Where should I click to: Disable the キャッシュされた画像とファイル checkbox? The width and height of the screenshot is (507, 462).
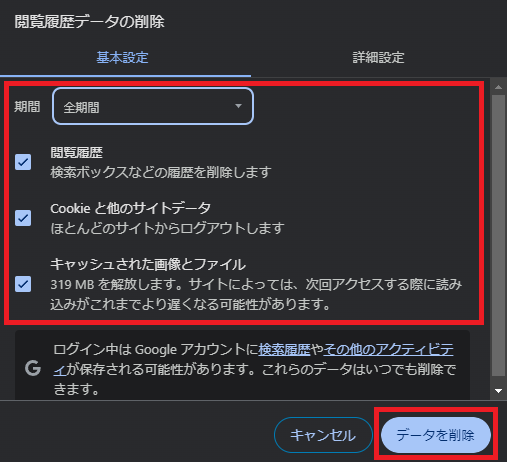pyautogui.click(x=23, y=284)
